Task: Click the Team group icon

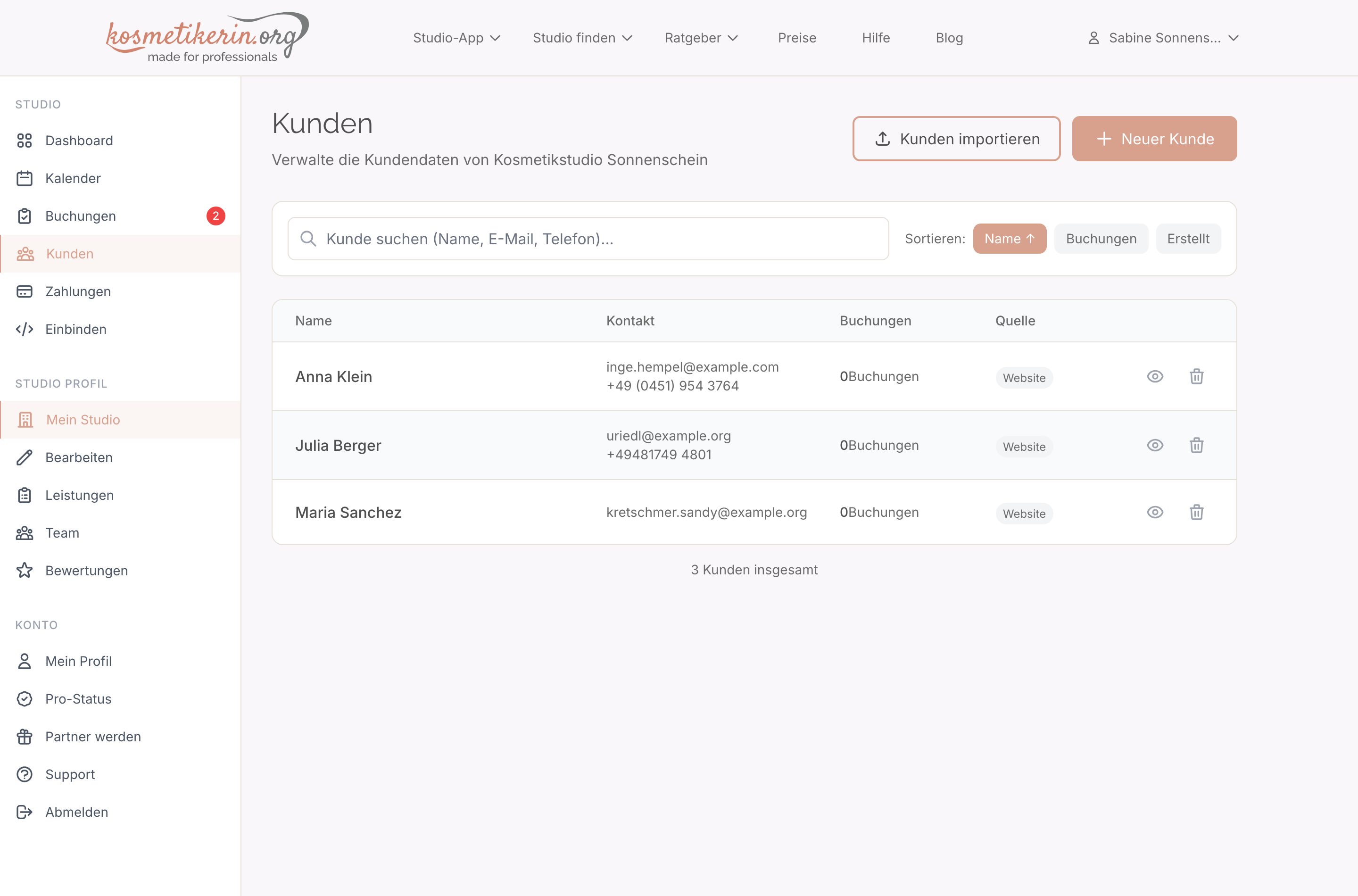Action: [25, 532]
